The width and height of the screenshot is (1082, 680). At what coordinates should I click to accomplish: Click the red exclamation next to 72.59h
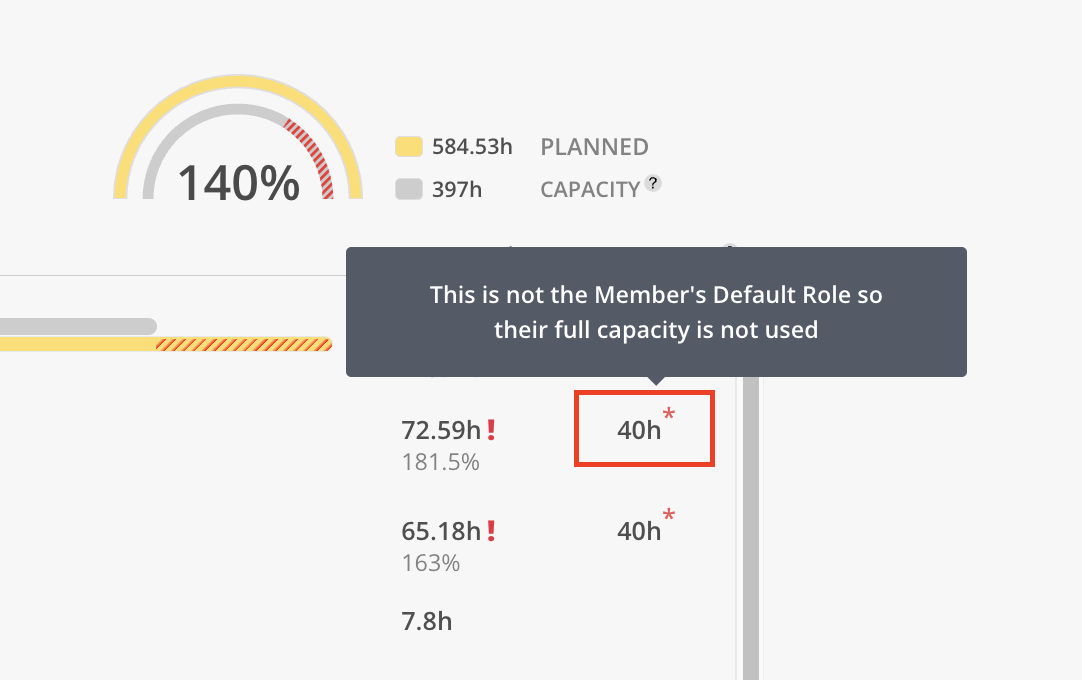click(x=491, y=430)
